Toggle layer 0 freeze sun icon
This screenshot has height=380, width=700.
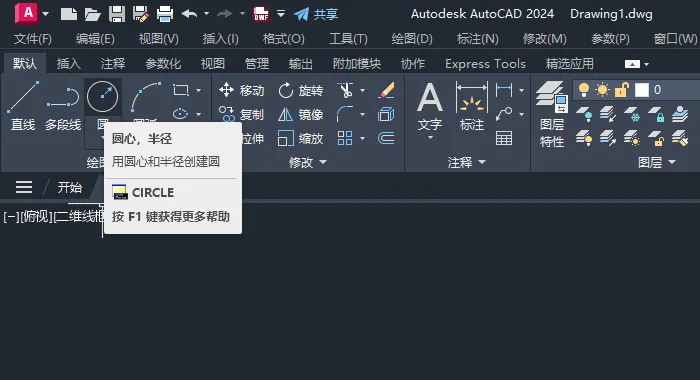602,90
